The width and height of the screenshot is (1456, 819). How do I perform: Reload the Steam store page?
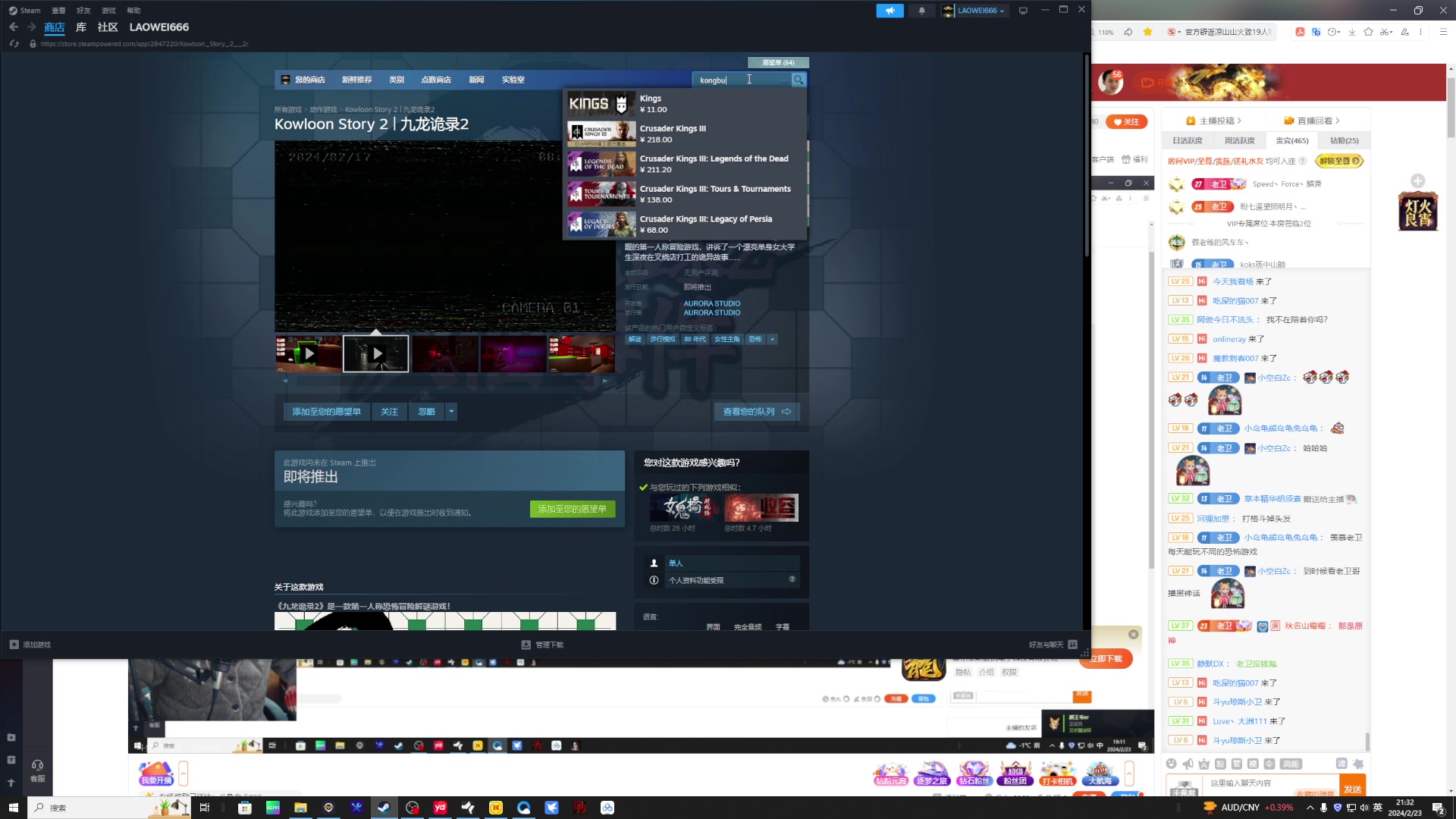(x=14, y=44)
